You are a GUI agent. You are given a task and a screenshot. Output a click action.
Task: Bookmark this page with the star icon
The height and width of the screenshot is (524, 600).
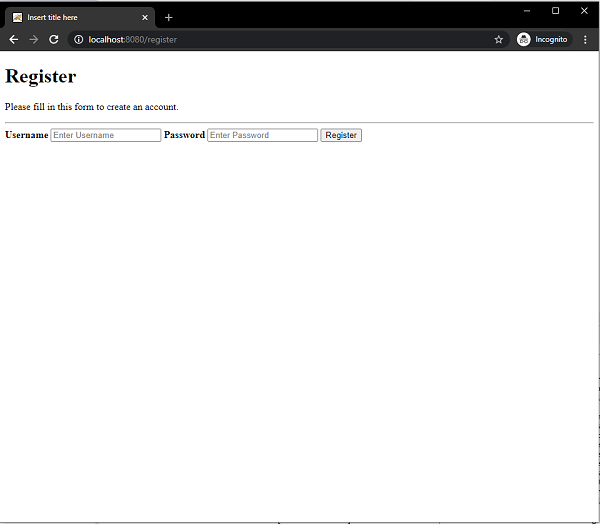click(498, 39)
